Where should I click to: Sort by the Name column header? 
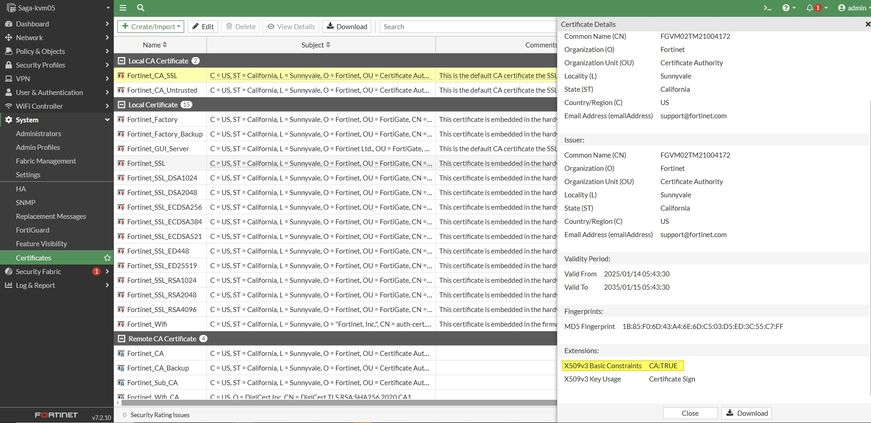(x=154, y=45)
